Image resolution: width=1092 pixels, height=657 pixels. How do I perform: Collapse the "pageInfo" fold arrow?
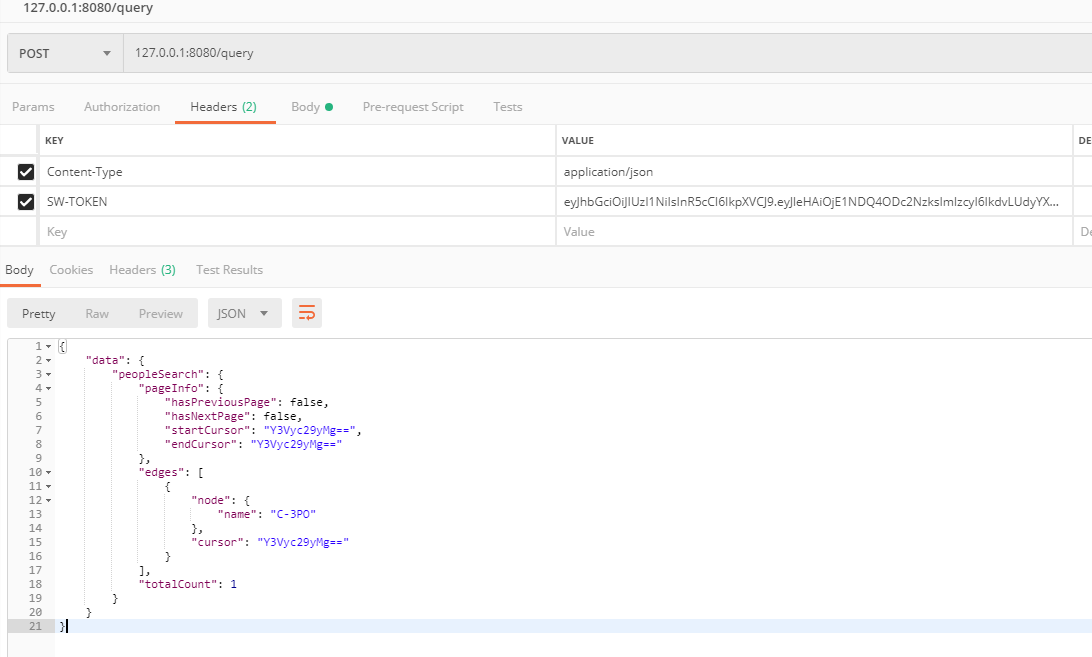click(x=48, y=388)
